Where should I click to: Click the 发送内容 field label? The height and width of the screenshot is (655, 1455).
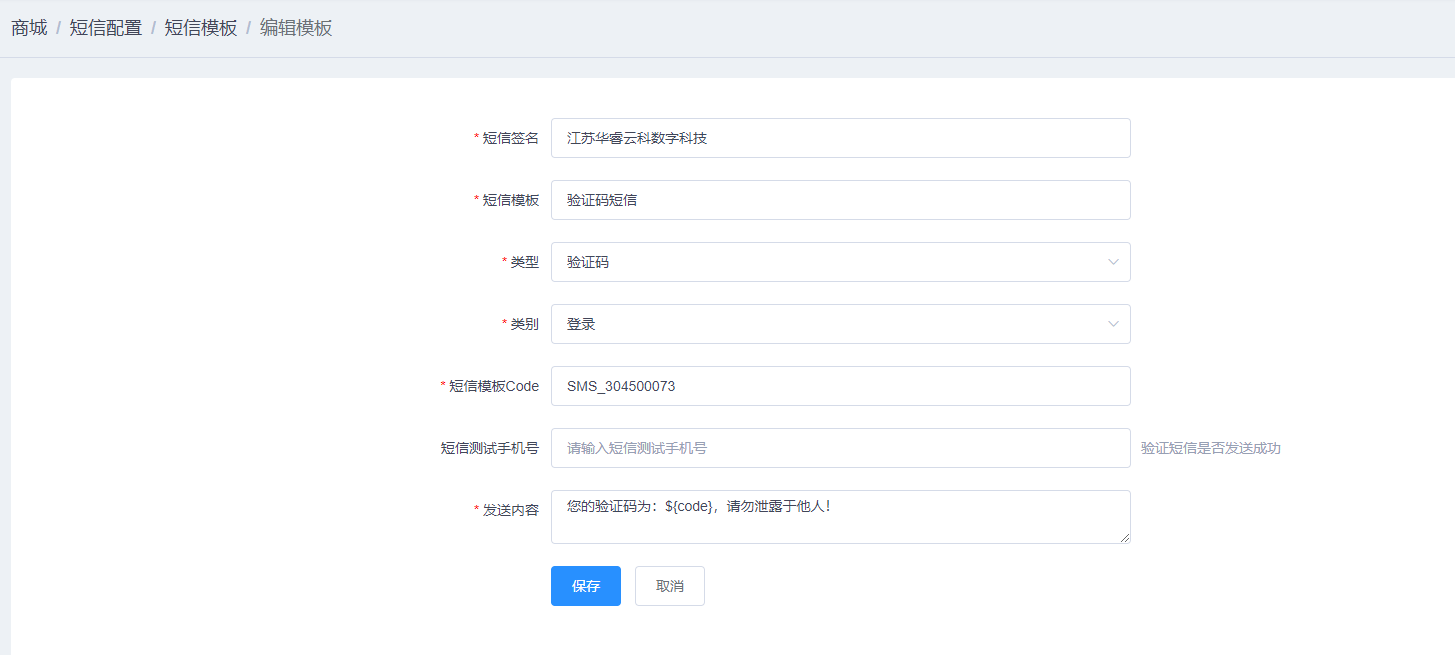pyautogui.click(x=510, y=510)
